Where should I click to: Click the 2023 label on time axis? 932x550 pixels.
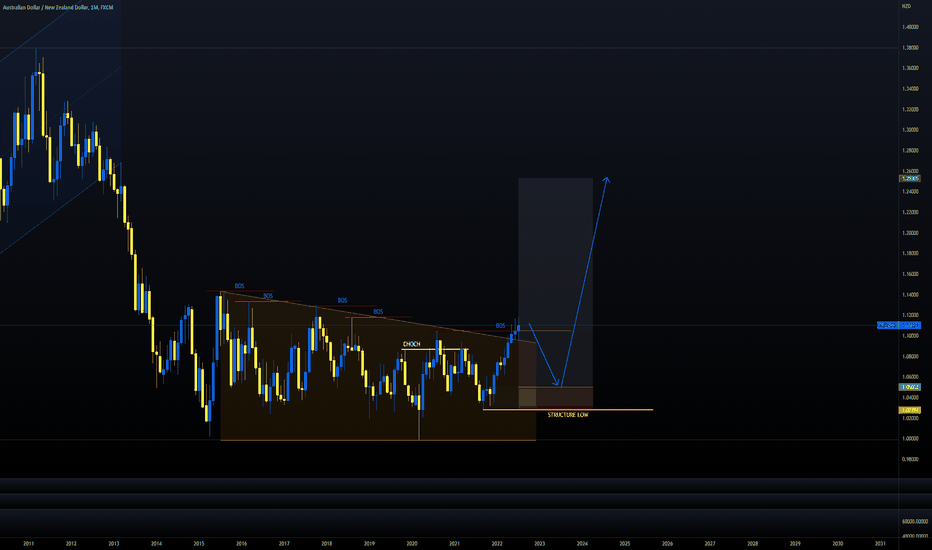click(x=540, y=543)
